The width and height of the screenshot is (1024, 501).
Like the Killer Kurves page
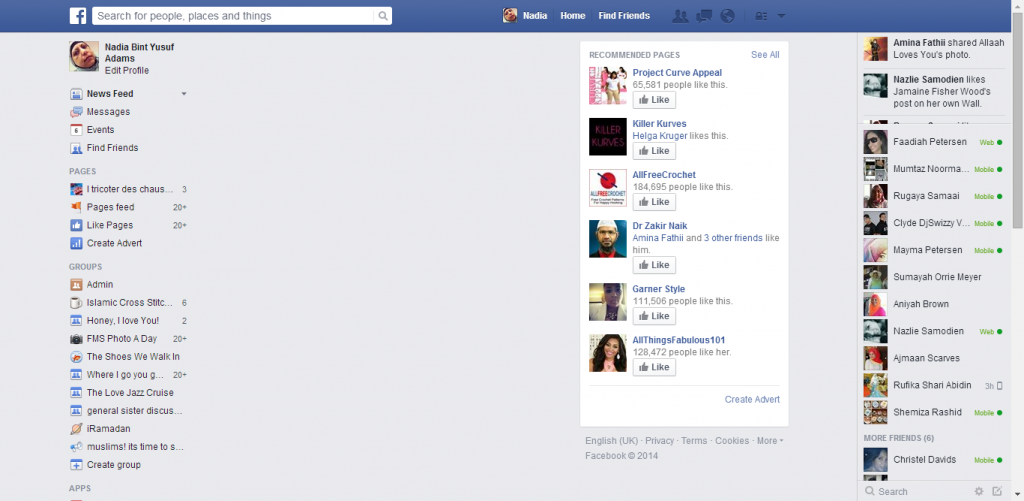(x=654, y=151)
